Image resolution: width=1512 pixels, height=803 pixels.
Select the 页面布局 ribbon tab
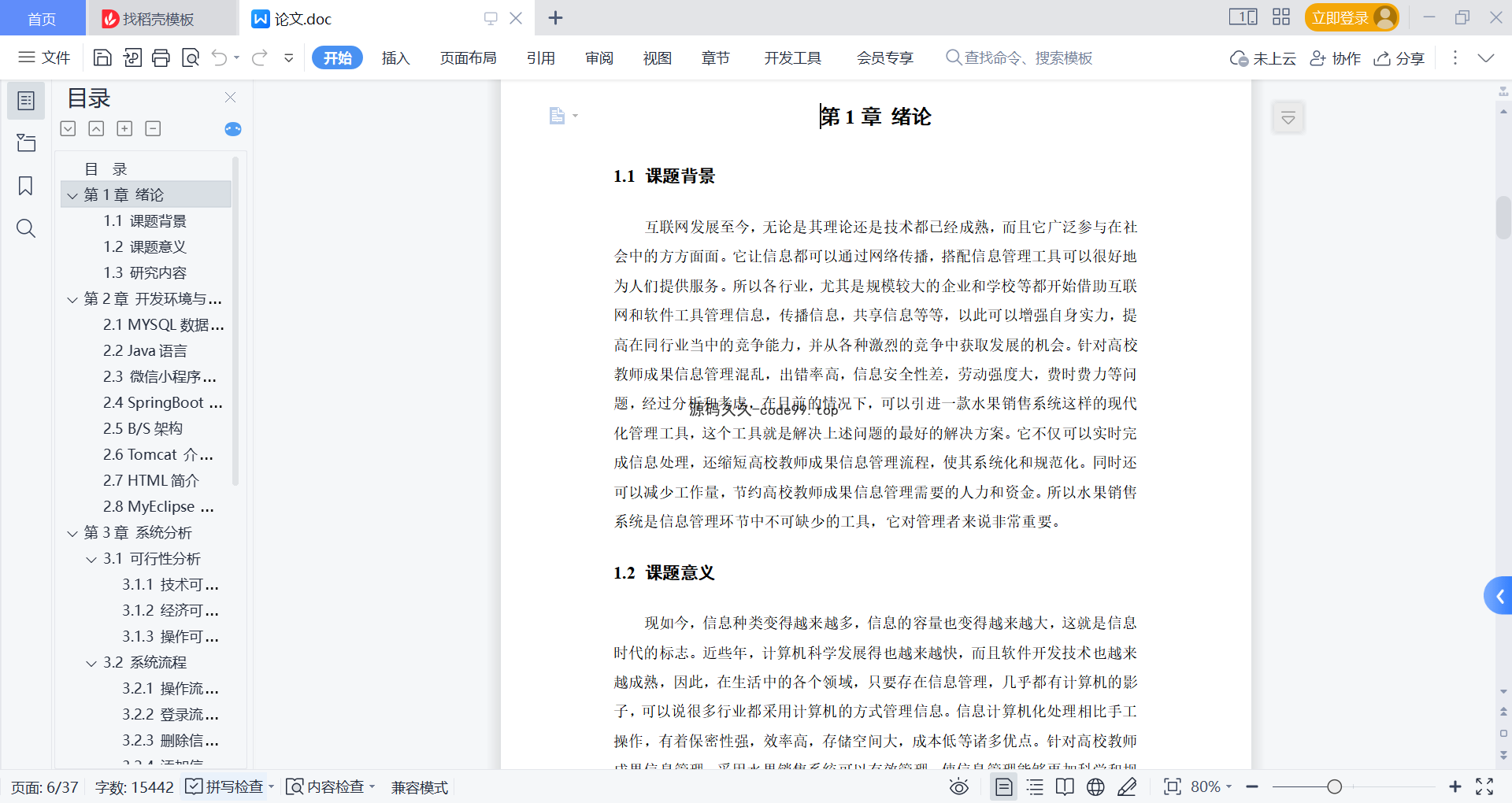(x=468, y=57)
